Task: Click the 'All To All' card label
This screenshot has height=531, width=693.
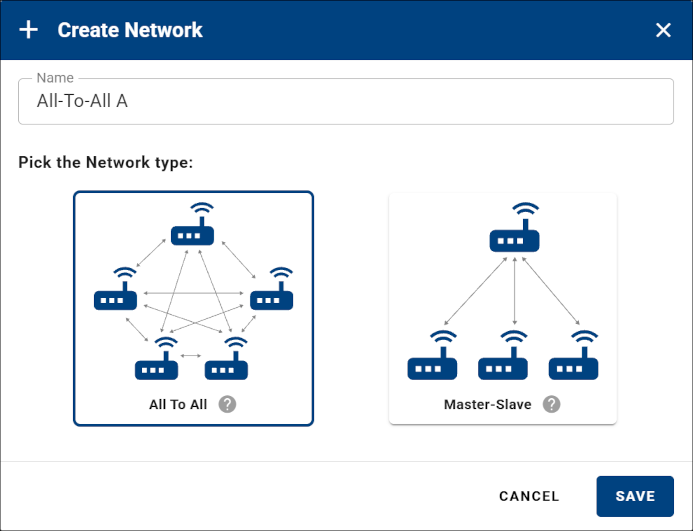Action: click(178, 404)
